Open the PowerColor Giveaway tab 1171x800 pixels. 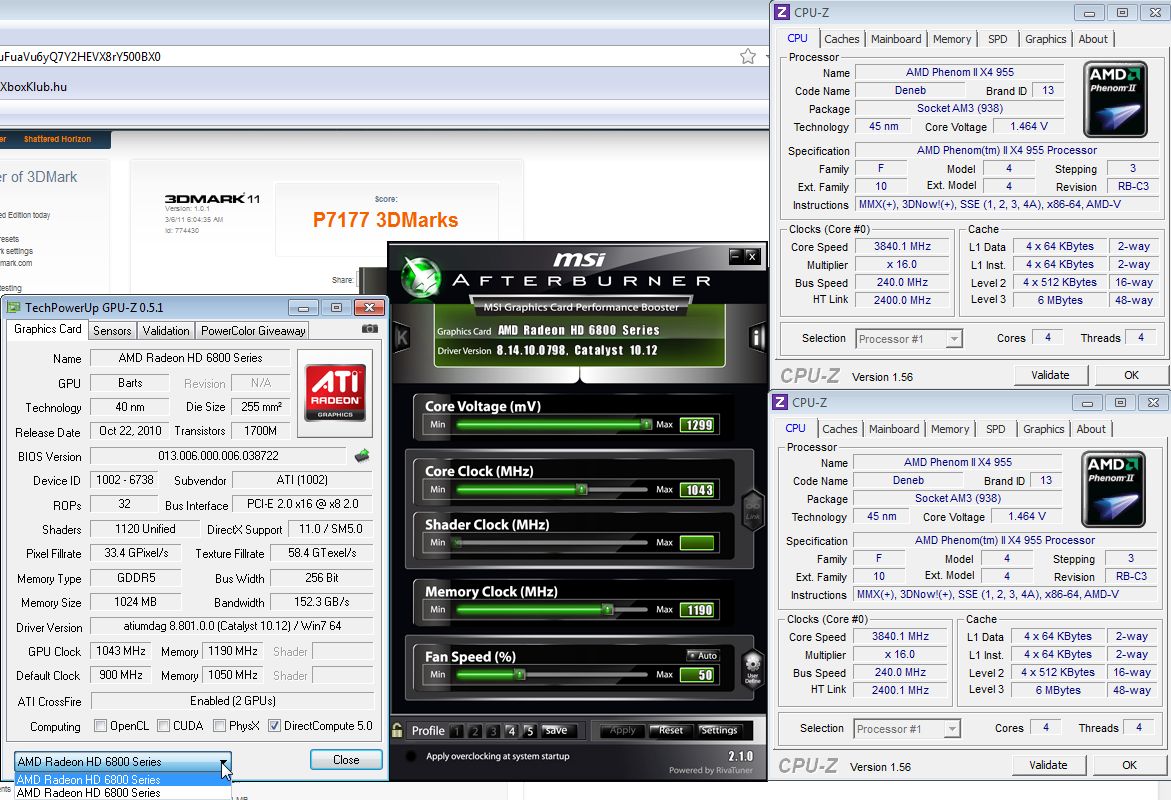253,330
